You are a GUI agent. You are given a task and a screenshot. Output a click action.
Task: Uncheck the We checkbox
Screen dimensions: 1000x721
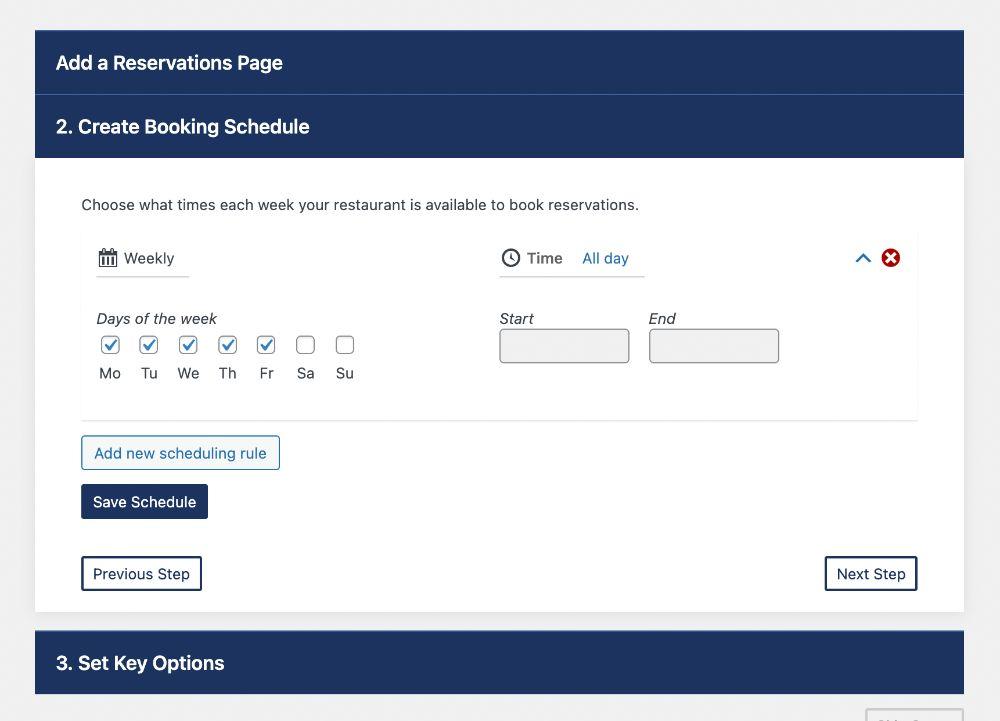(188, 345)
